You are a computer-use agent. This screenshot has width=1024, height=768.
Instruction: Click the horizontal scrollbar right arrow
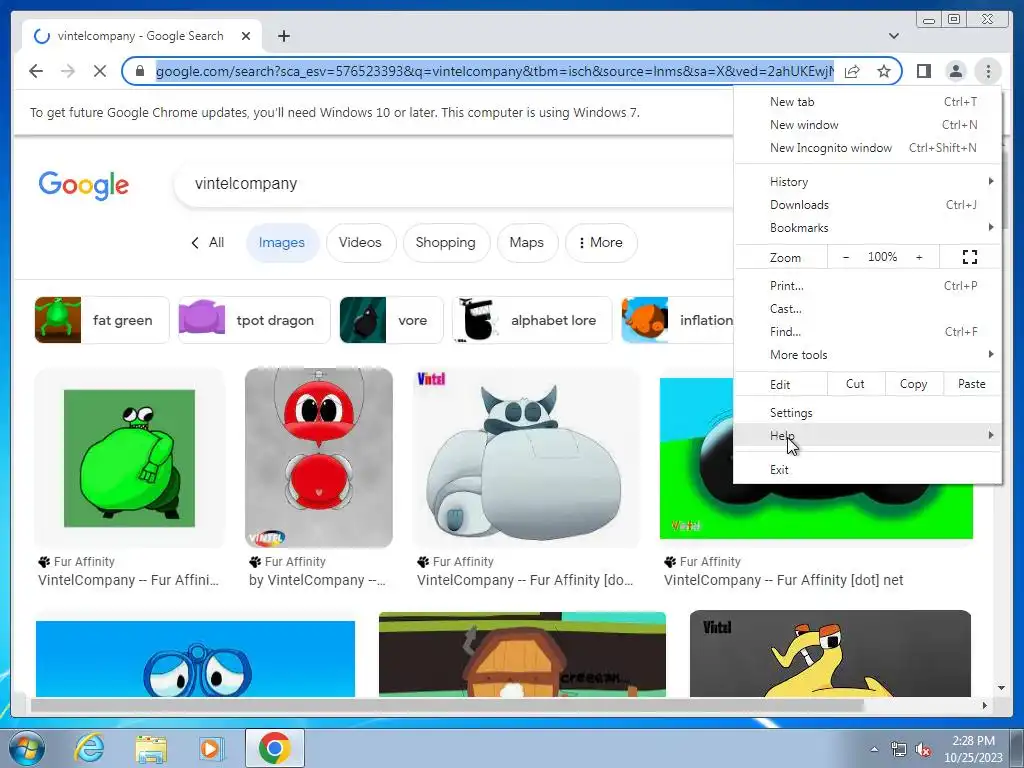(x=984, y=705)
